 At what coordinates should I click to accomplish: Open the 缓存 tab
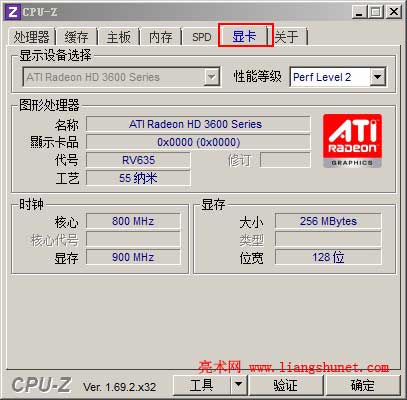[x=76, y=36]
